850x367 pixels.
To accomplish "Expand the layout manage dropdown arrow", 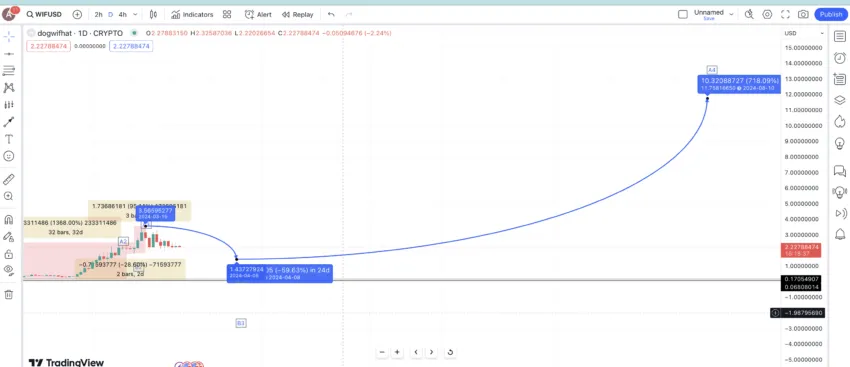I will pos(731,15).
